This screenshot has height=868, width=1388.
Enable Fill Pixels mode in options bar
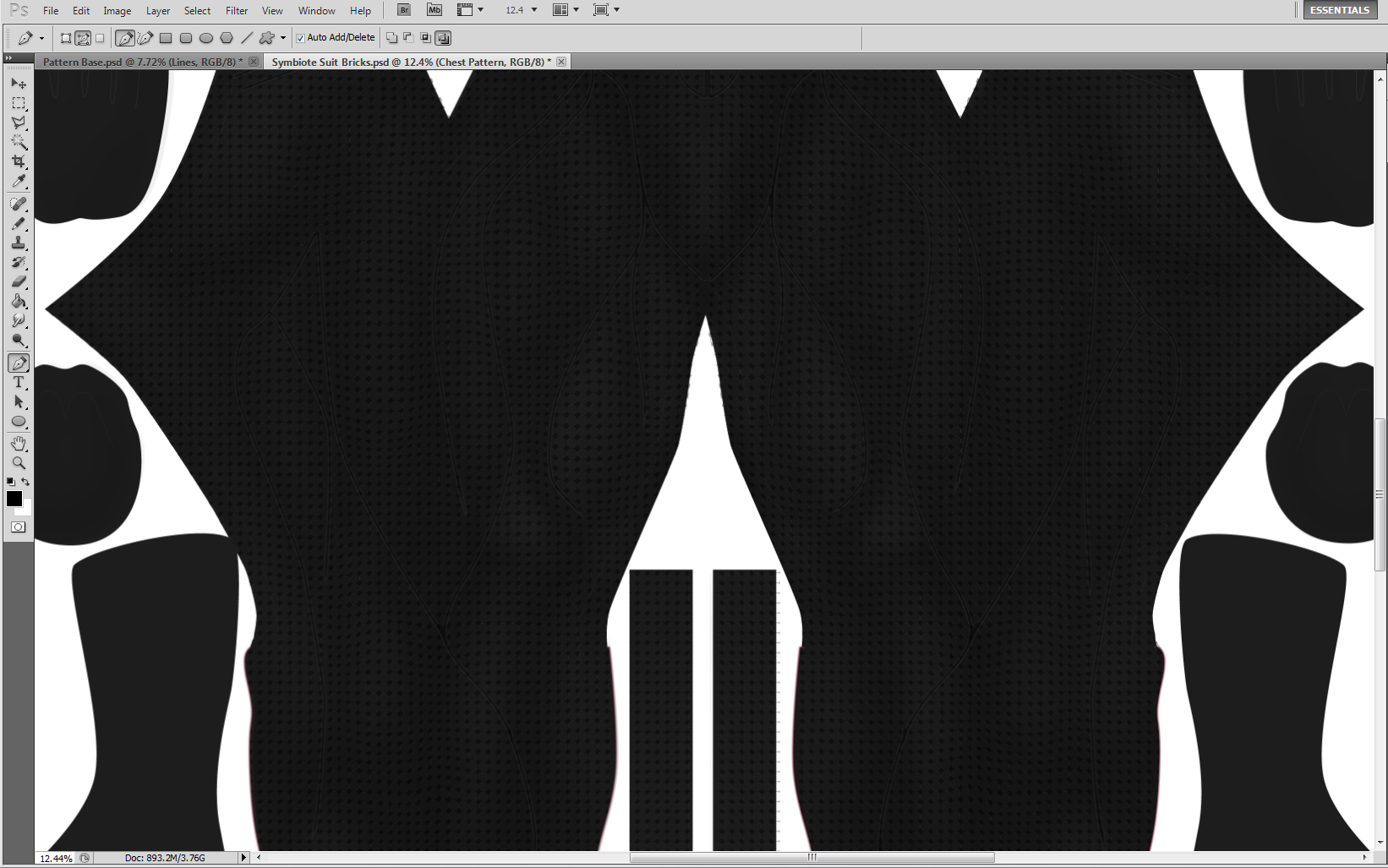pyautogui.click(x=100, y=38)
